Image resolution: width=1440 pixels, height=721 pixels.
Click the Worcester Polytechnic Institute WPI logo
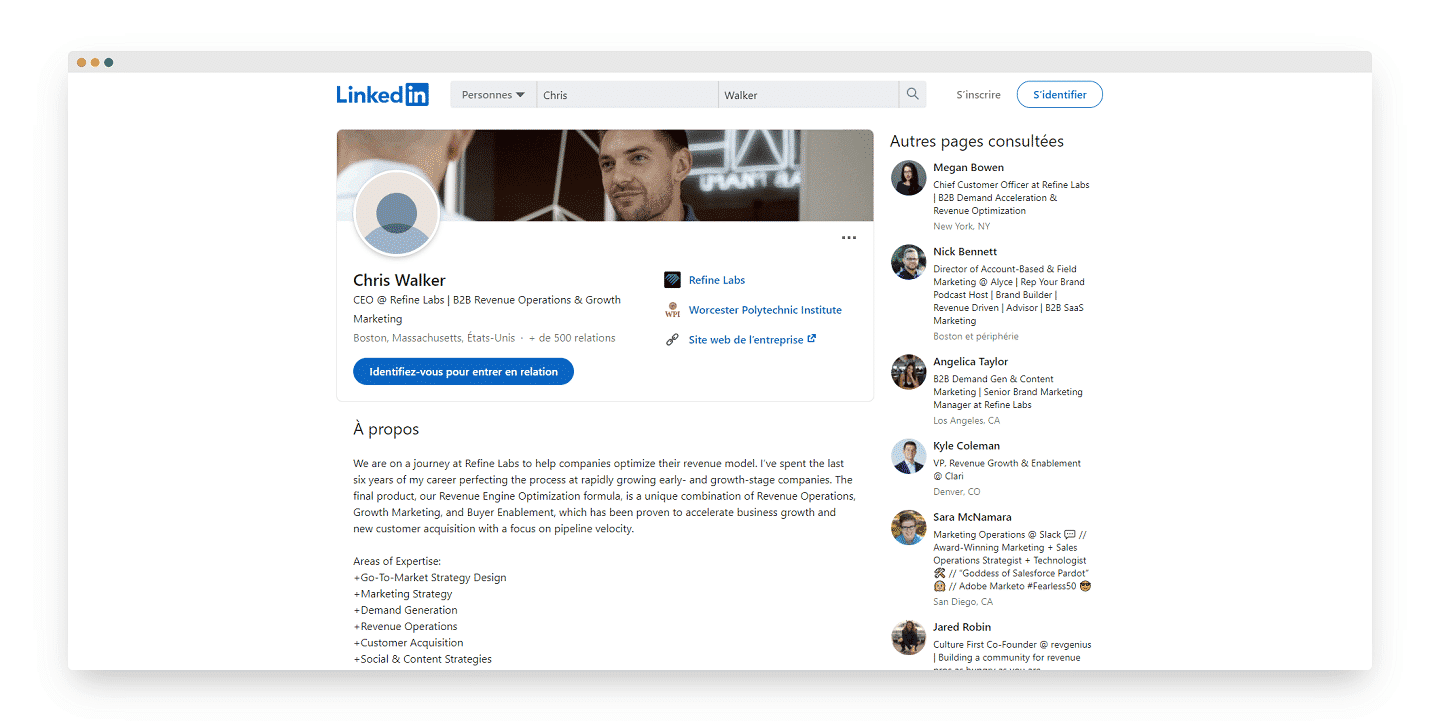(x=672, y=310)
